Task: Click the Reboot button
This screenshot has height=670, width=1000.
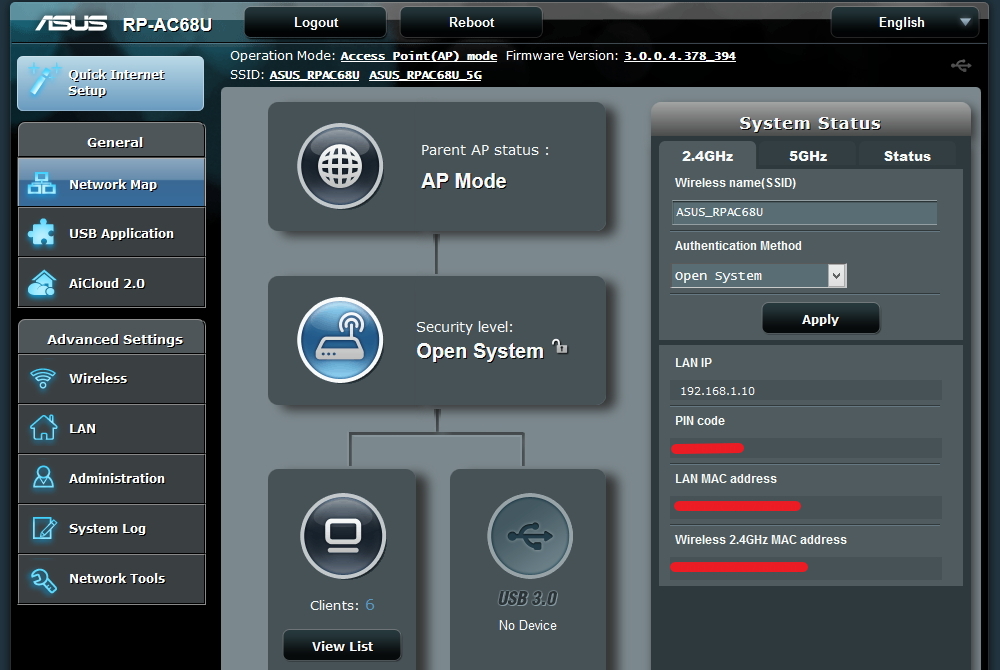Action: pyautogui.click(x=471, y=22)
